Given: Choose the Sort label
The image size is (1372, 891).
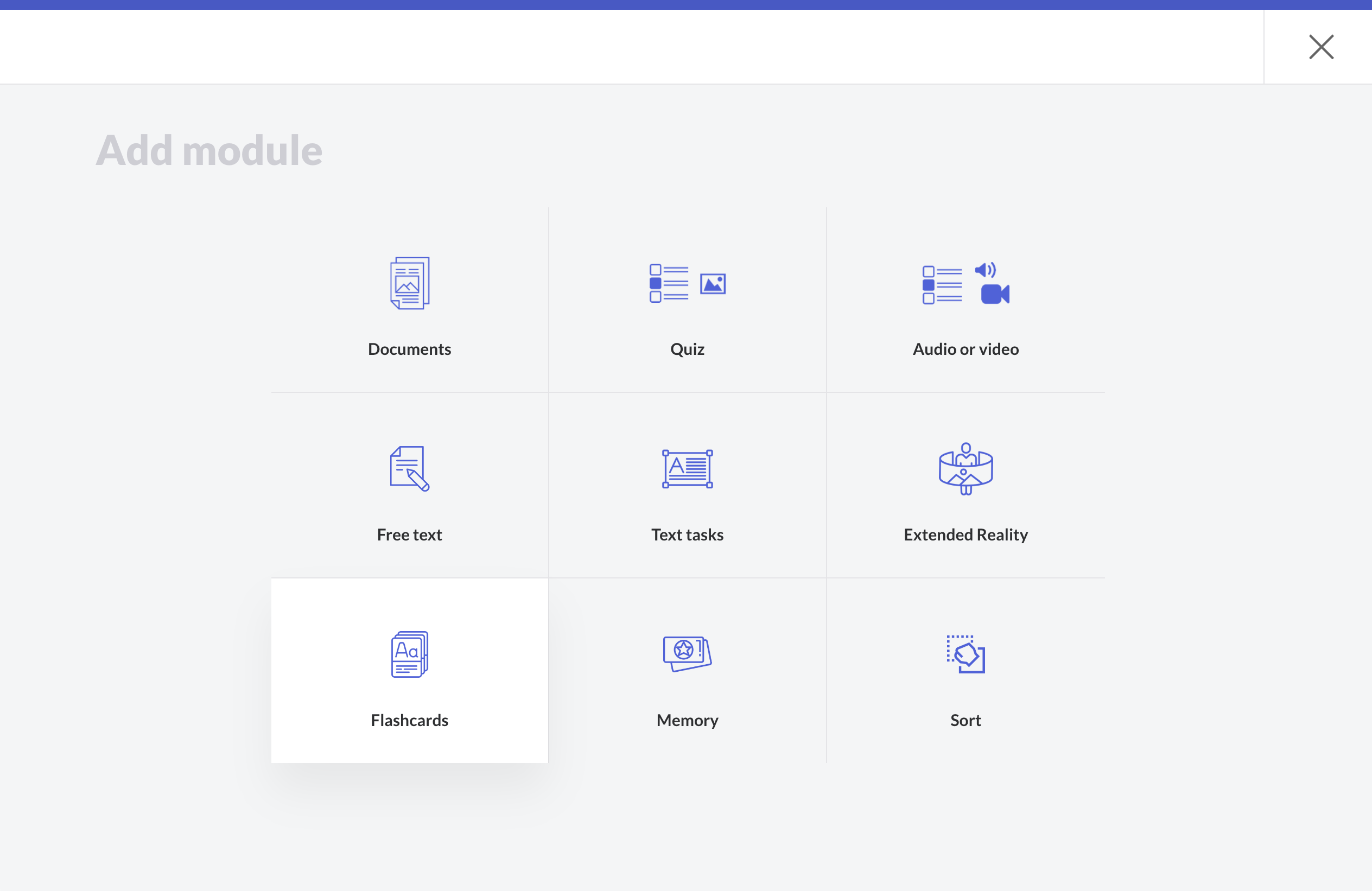Looking at the screenshot, I should tap(966, 721).
